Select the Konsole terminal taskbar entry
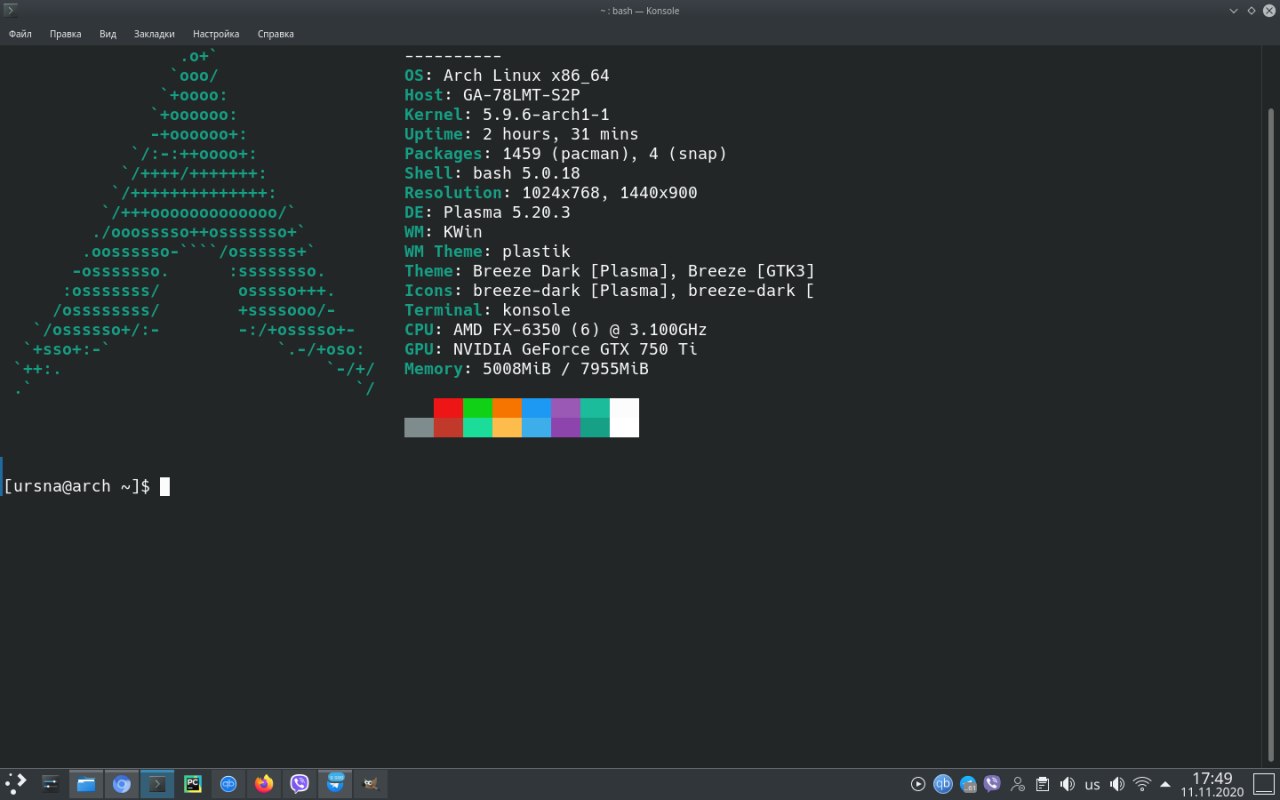 (157, 784)
